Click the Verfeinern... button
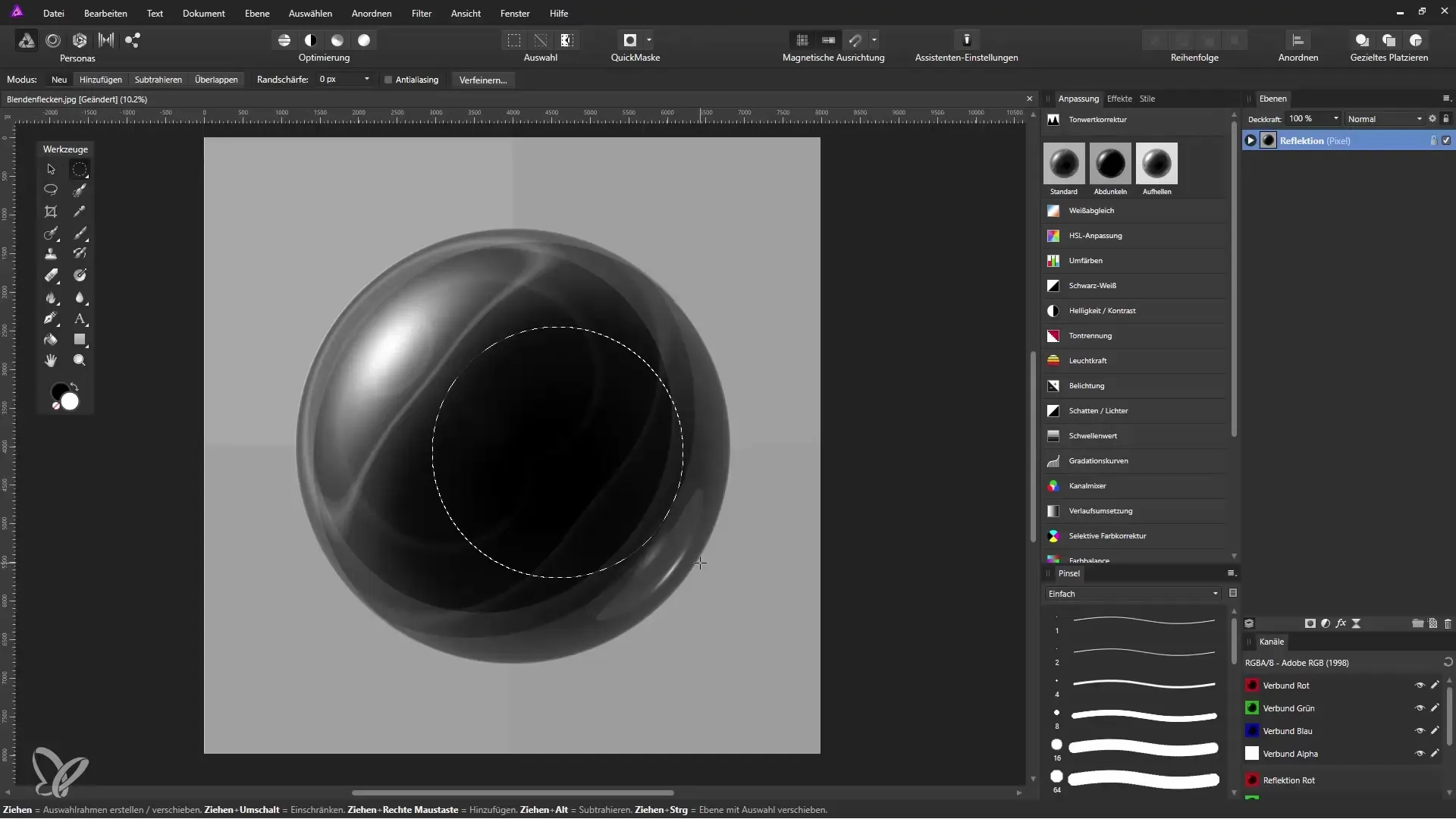The image size is (1456, 819). click(x=483, y=80)
